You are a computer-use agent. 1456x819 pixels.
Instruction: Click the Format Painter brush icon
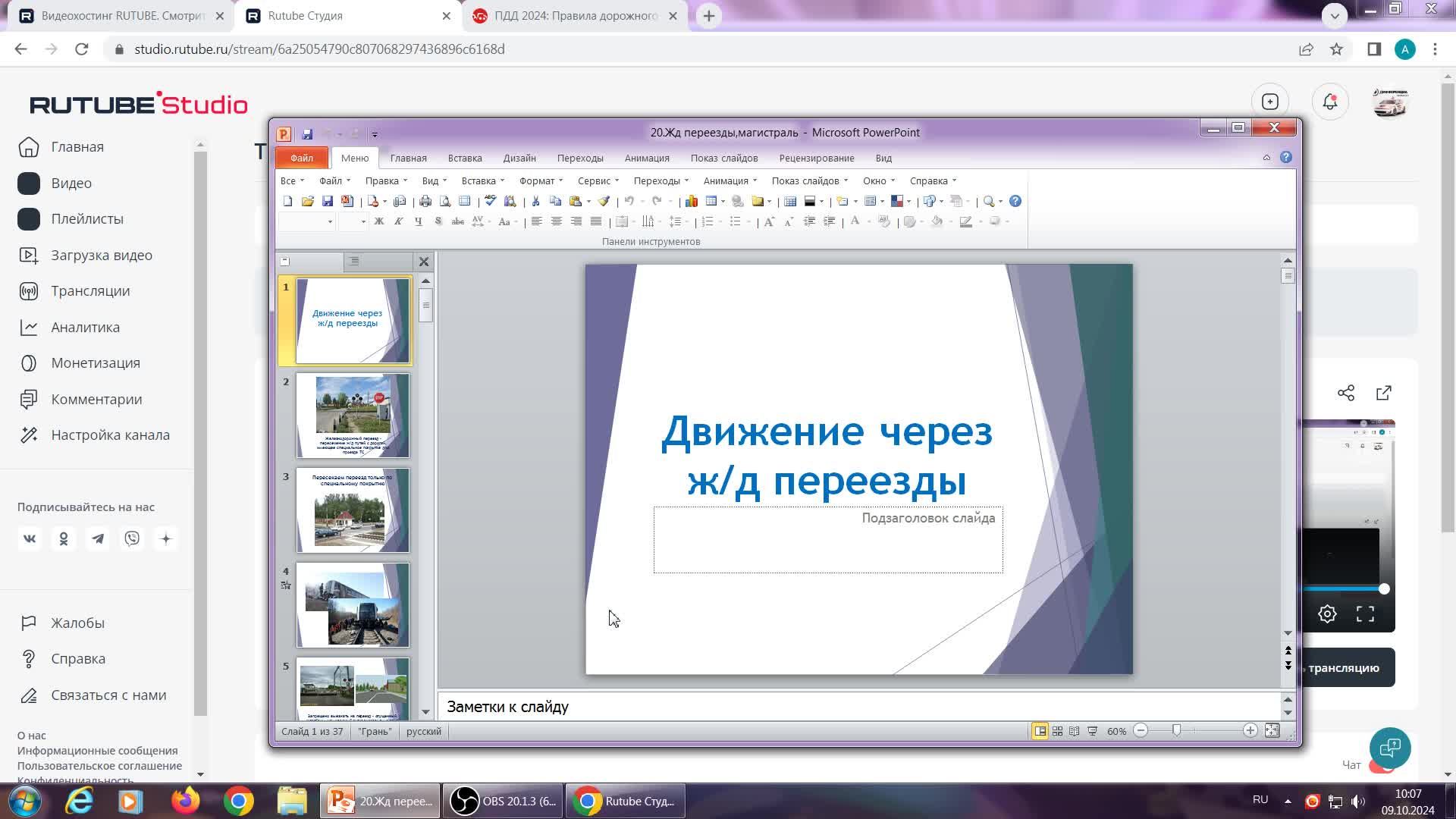[604, 202]
